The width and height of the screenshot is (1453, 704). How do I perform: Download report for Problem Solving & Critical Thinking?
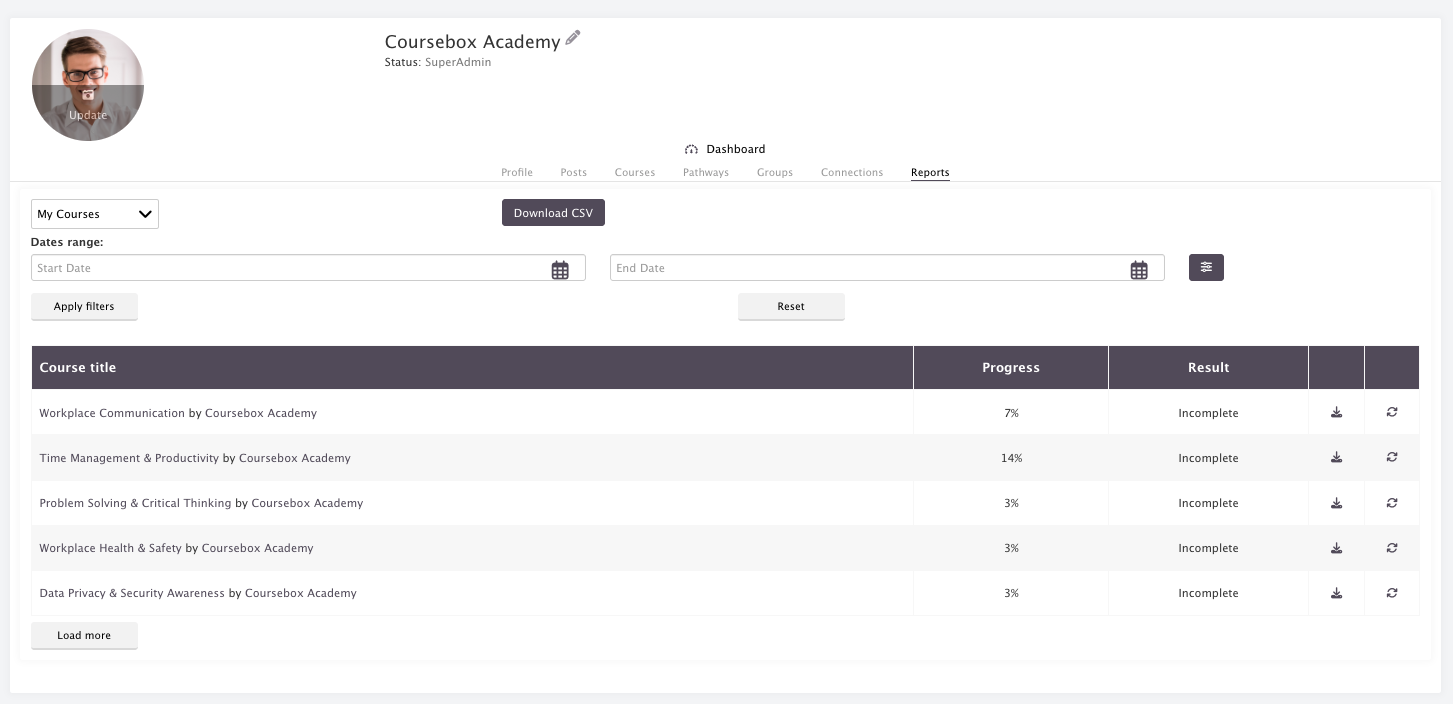click(1336, 503)
